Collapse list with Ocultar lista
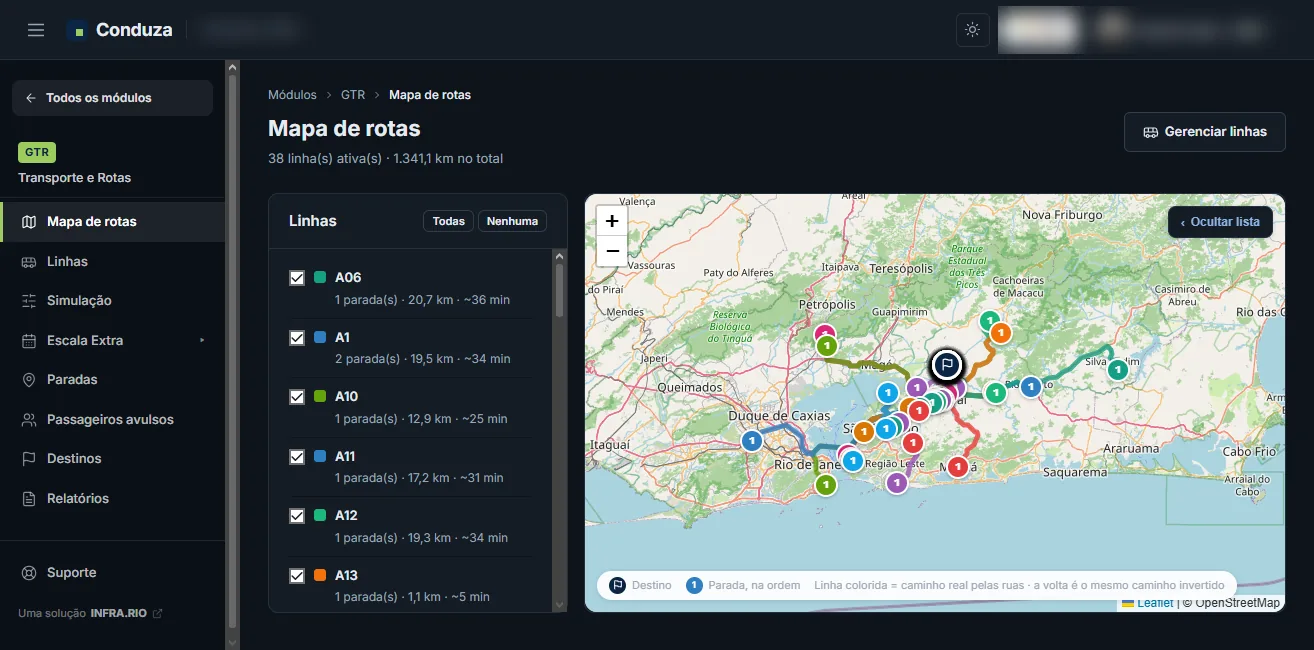The height and width of the screenshot is (650, 1314). (x=1220, y=222)
